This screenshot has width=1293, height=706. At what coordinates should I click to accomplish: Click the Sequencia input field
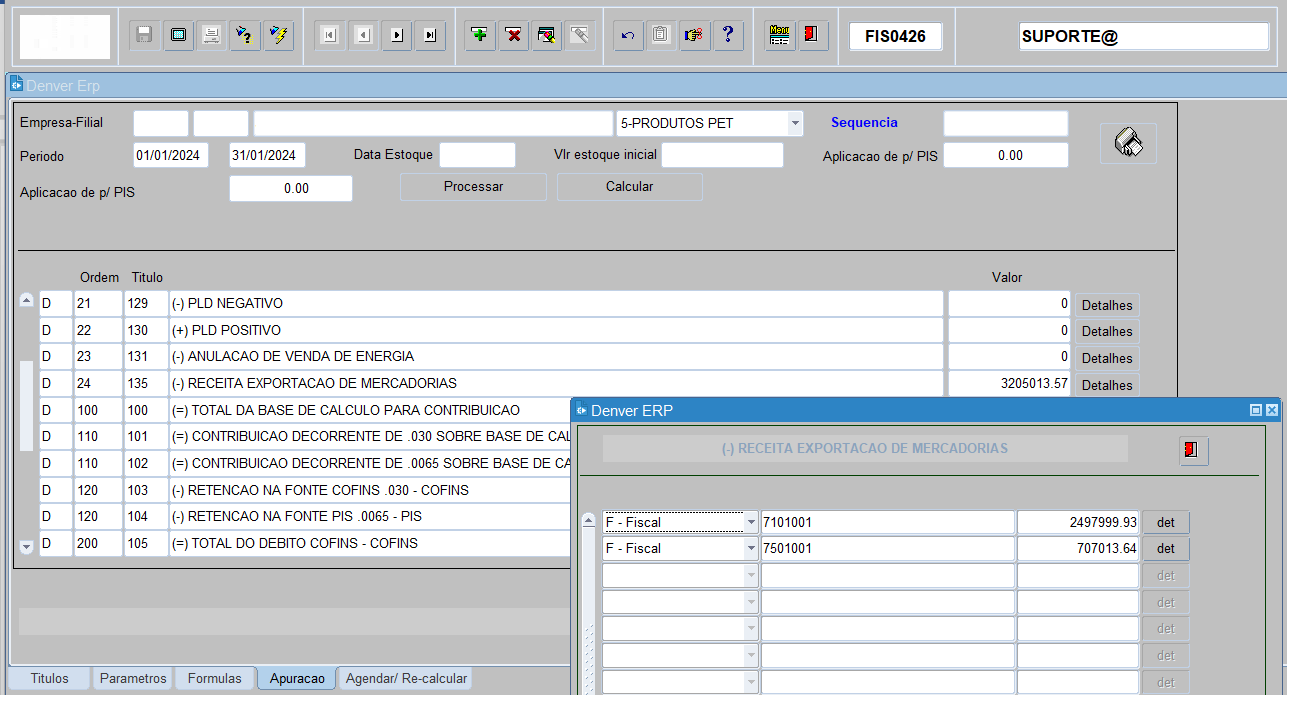pos(1006,123)
